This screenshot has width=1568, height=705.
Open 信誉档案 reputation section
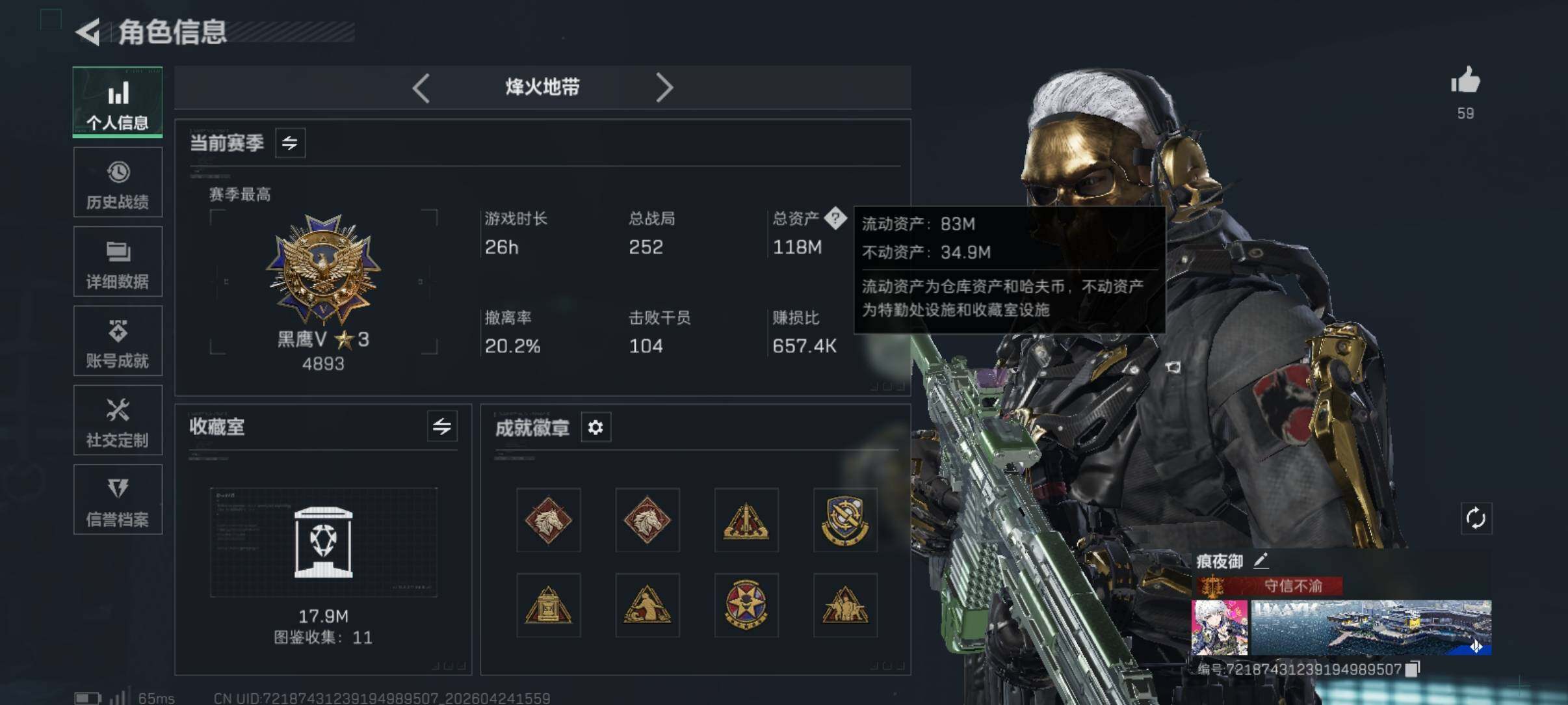(x=118, y=499)
